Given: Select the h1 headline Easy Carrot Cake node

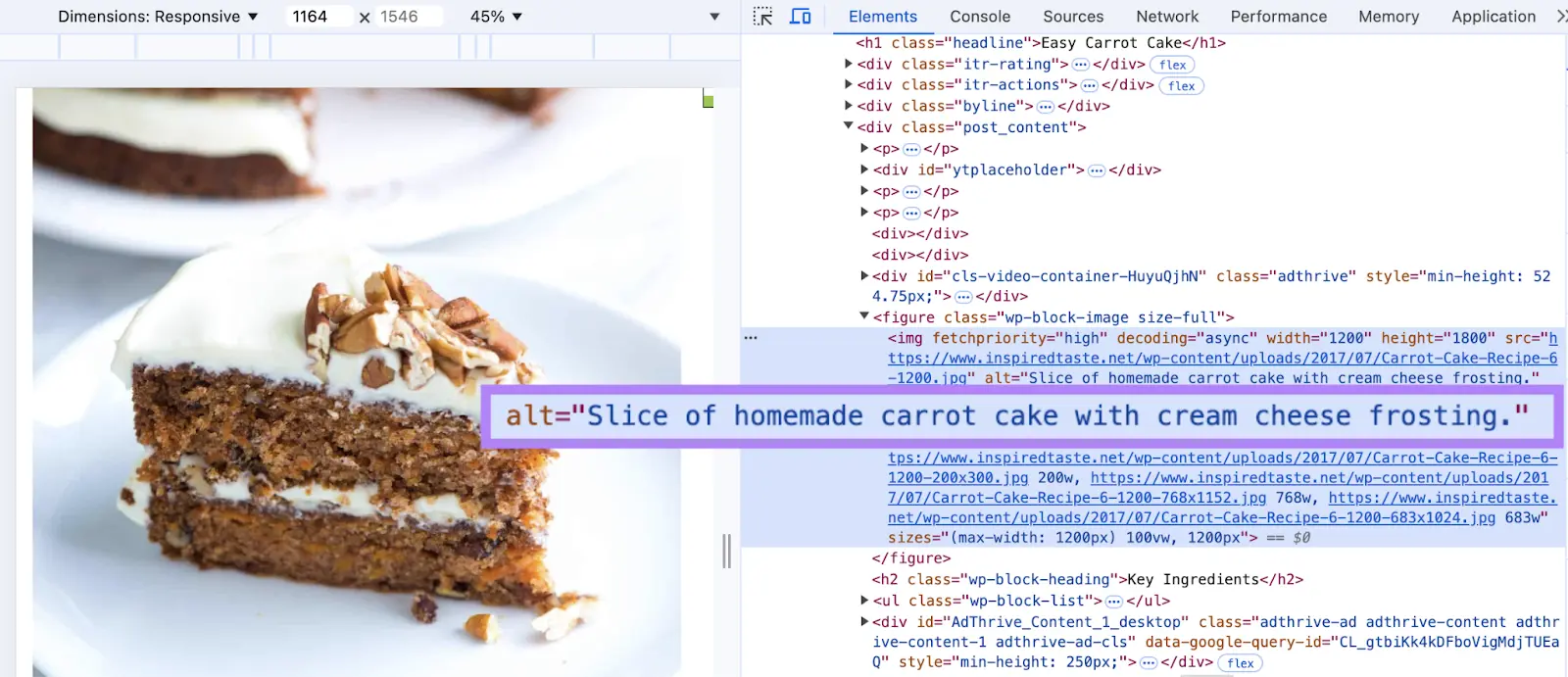Looking at the screenshot, I should pos(1041,43).
